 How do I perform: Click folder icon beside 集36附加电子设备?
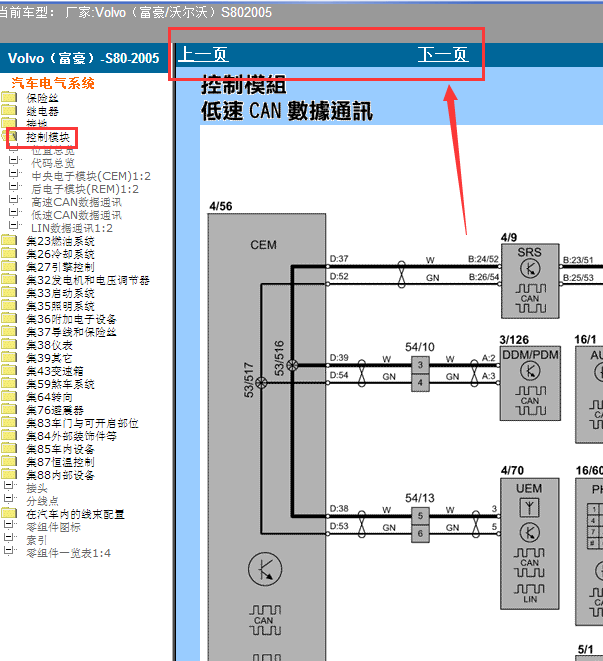pyautogui.click(x=9, y=319)
